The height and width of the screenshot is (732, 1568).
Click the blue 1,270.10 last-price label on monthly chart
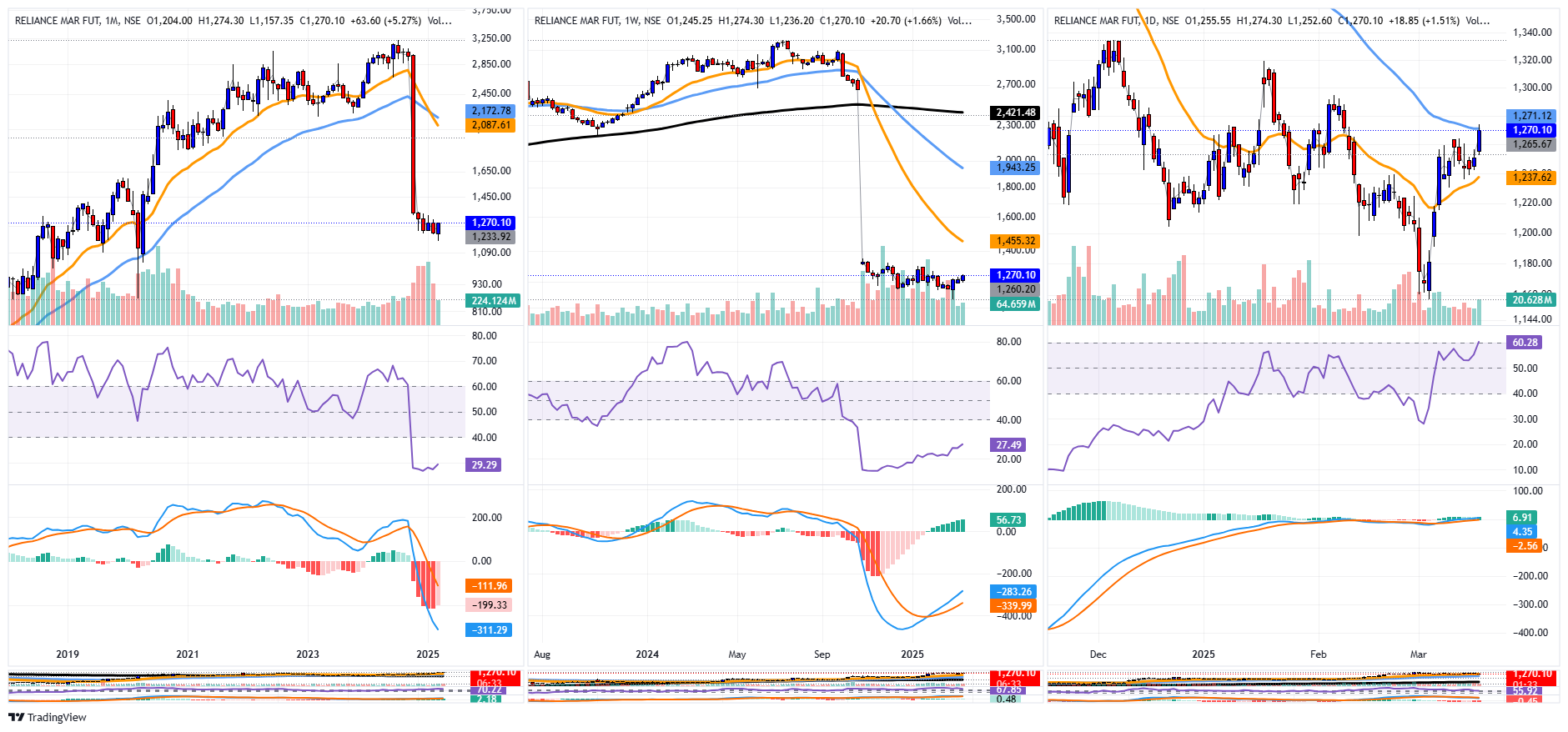[x=492, y=223]
